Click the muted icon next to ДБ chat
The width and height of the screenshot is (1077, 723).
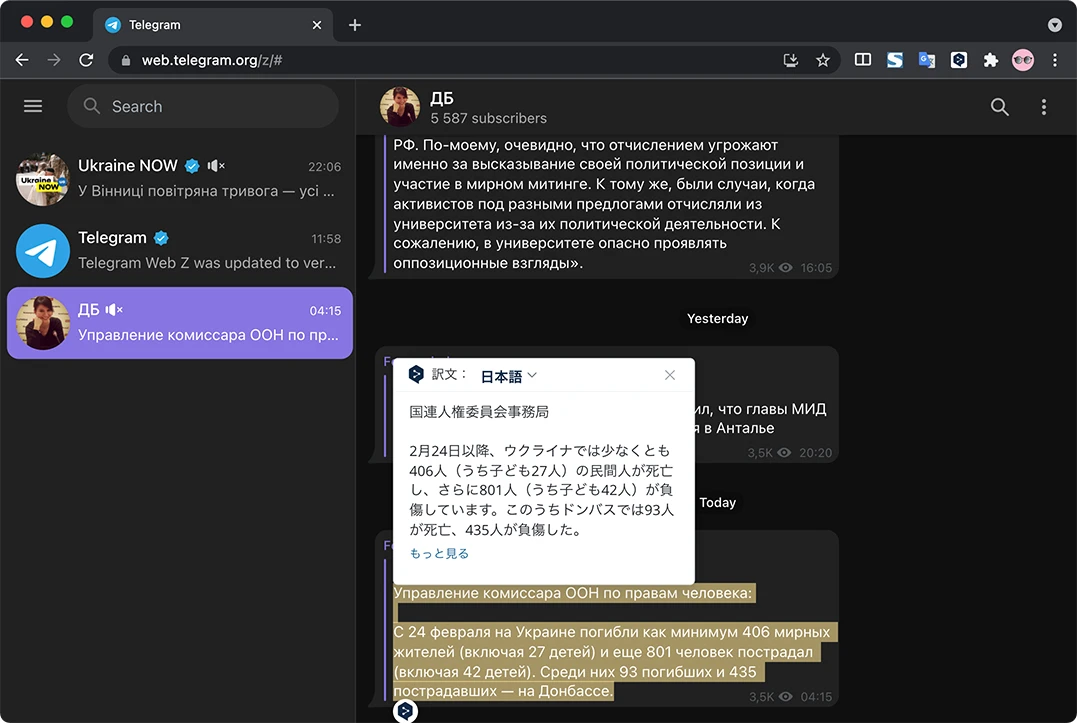click(114, 310)
